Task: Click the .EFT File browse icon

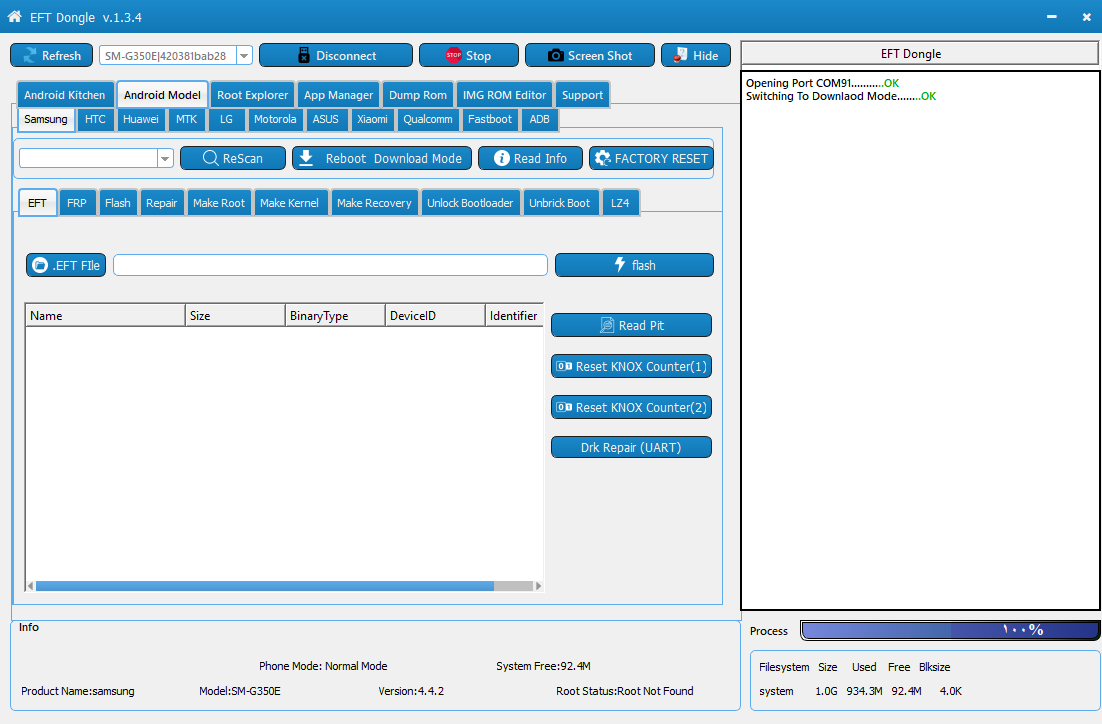Action: click(x=40, y=265)
